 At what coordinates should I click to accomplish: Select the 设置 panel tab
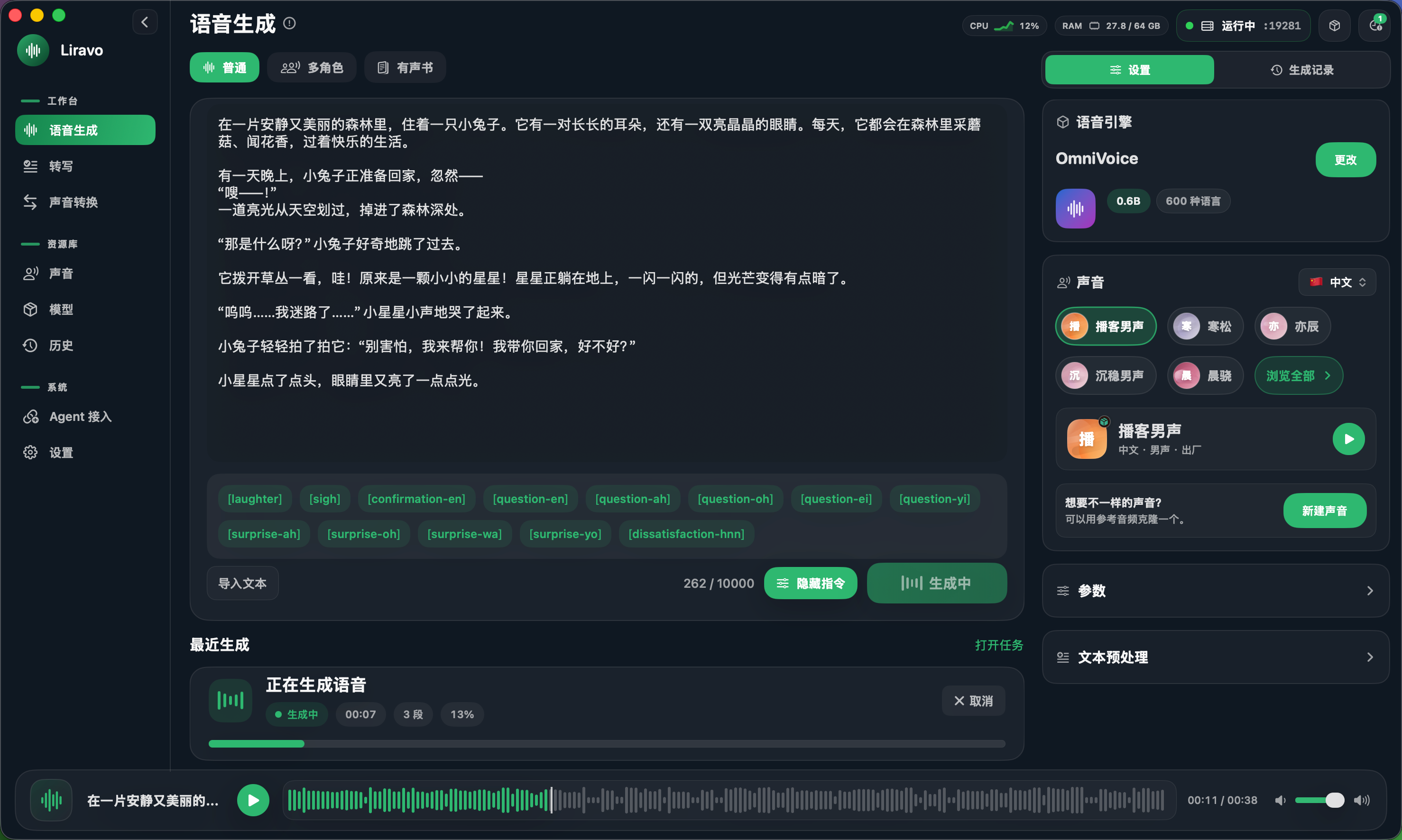pyautogui.click(x=1129, y=70)
